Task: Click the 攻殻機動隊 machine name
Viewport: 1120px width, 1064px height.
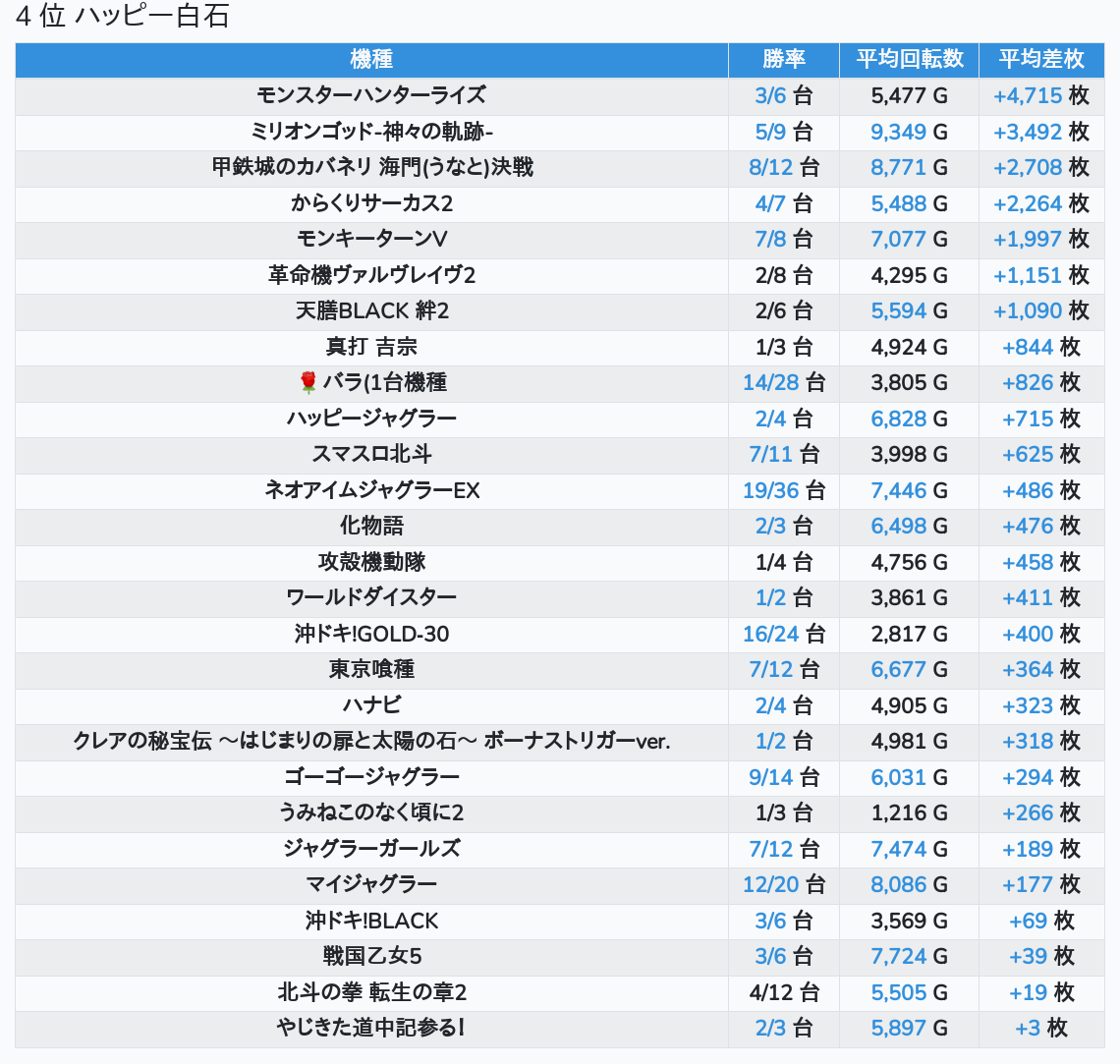Action: pyautogui.click(x=371, y=562)
